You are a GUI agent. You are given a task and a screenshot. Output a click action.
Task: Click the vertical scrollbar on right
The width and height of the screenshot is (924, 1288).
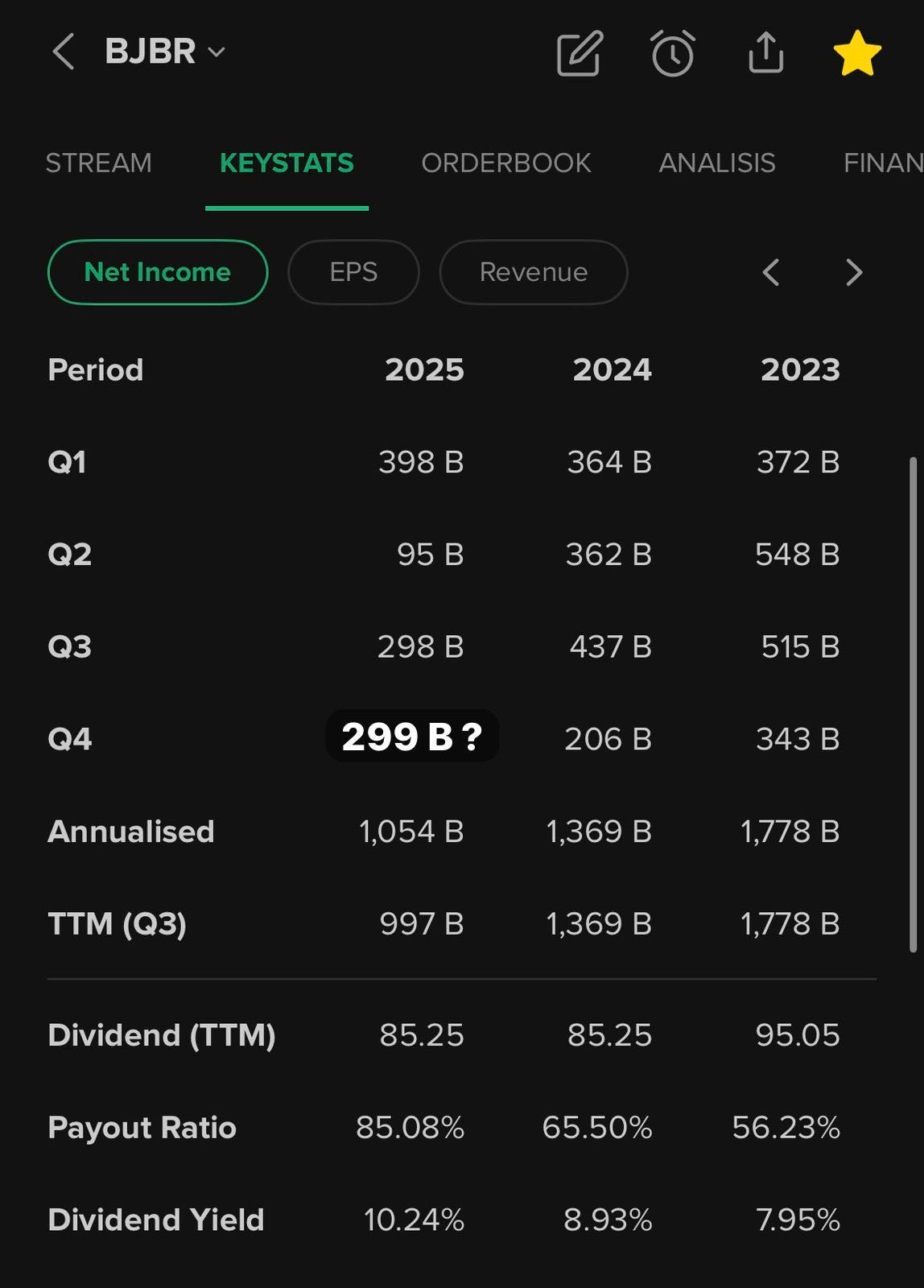pyautogui.click(x=913, y=704)
